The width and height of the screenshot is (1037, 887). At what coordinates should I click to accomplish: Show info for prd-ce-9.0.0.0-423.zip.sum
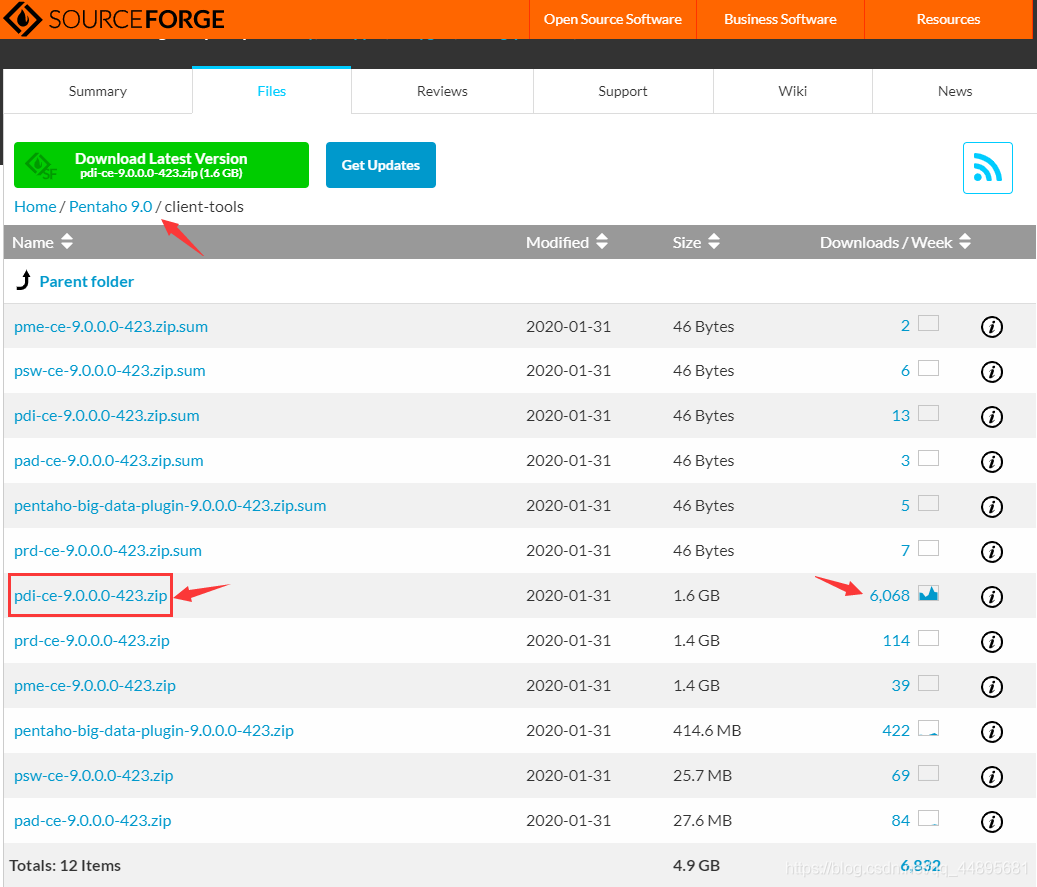coord(991,552)
